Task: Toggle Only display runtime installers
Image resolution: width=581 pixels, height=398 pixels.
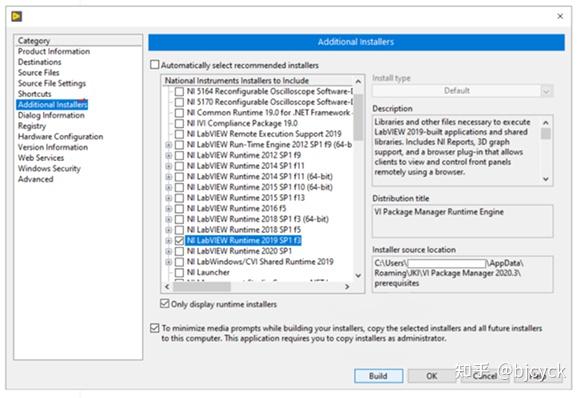Action: pyautogui.click(x=165, y=304)
